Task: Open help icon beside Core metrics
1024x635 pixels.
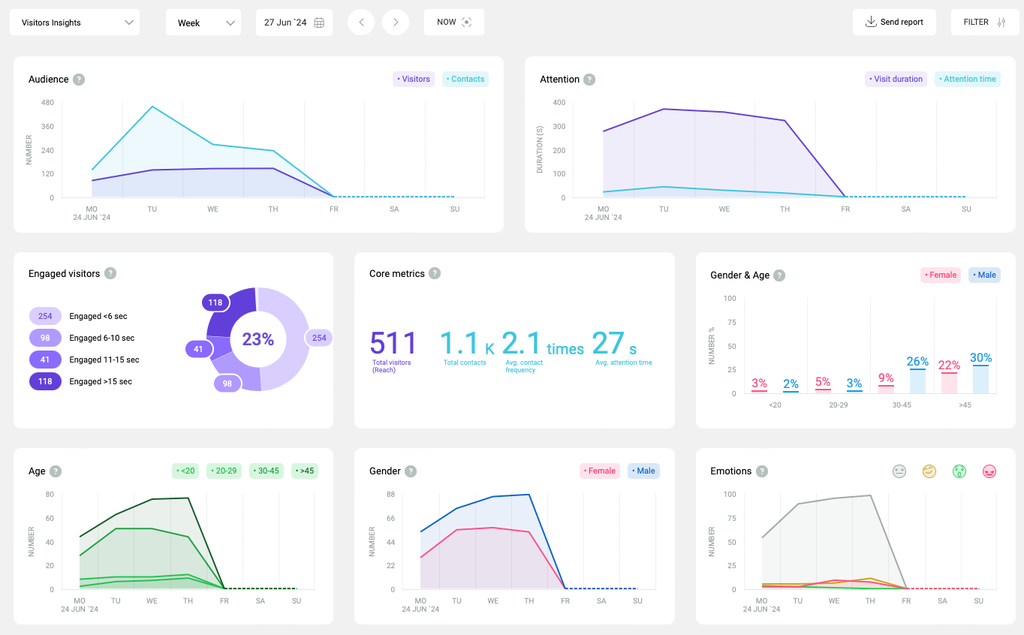Action: point(435,273)
